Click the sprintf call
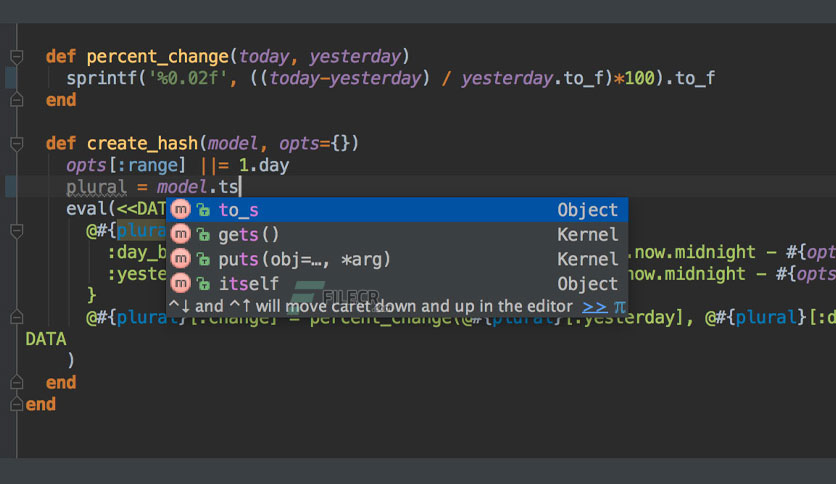The image size is (836, 484). (102, 78)
